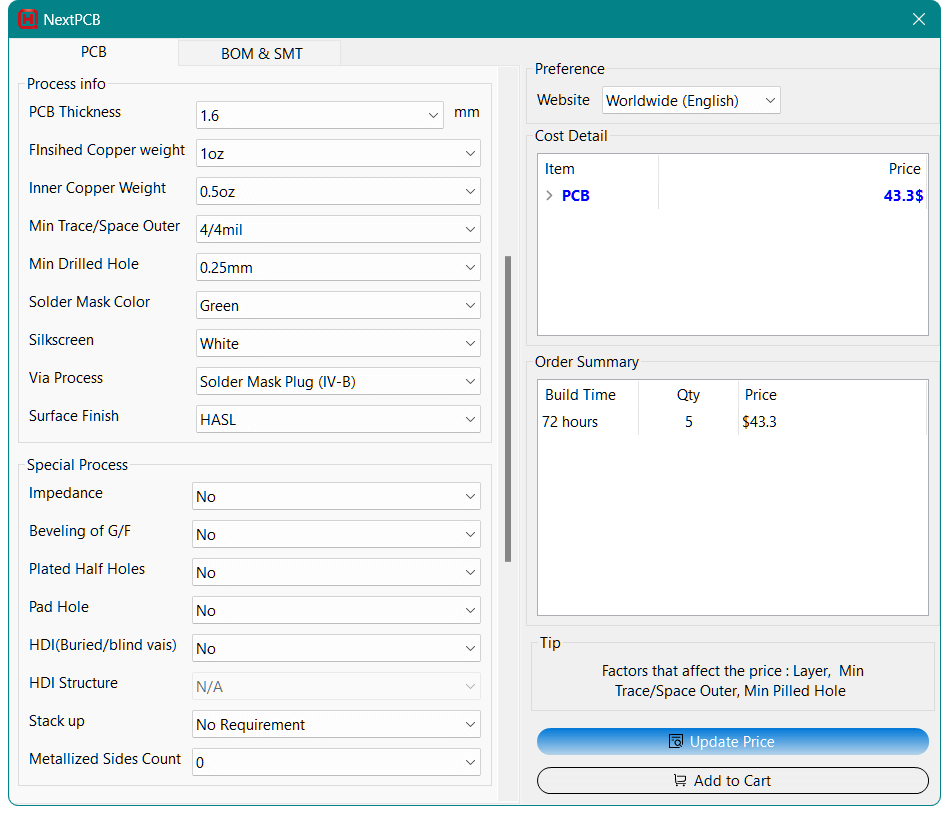Expand the PCB cost detail row
The width and height of the screenshot is (949, 814).
[x=549, y=196]
